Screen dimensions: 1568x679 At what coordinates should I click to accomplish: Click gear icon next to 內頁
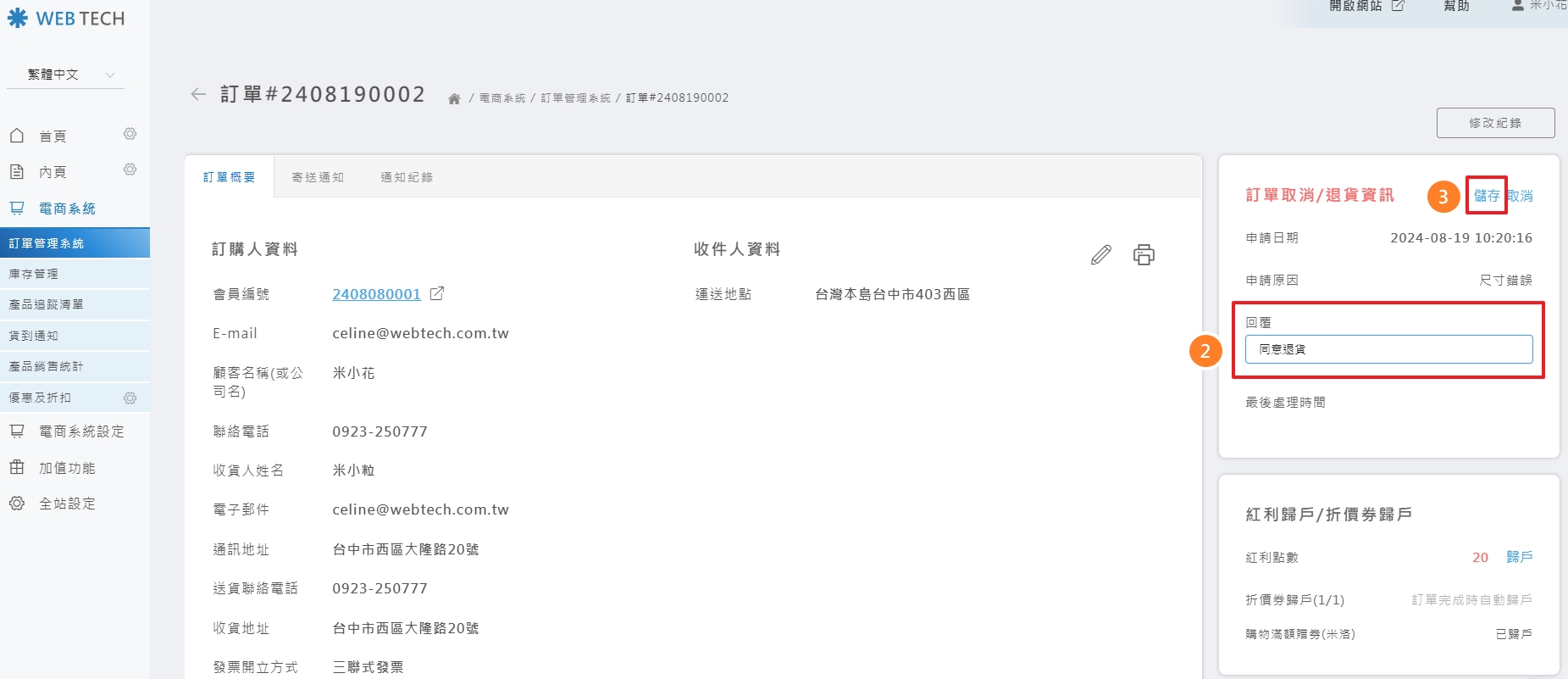point(130,170)
